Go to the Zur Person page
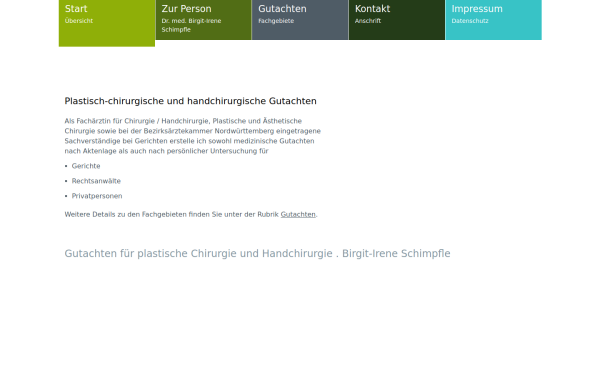The width and height of the screenshot is (600, 375). 204,20
